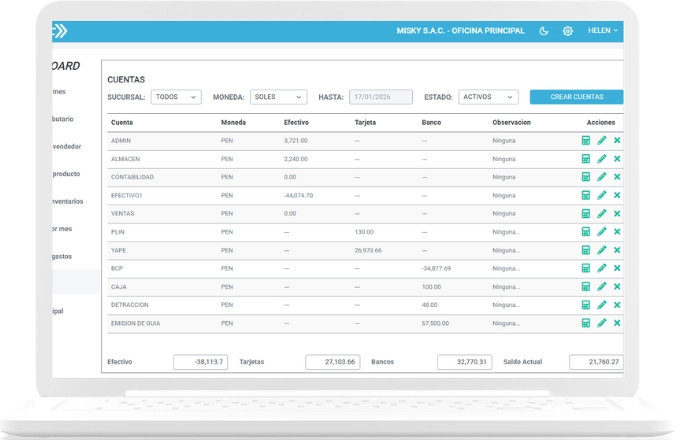Select the 'gastos' sidebar item
675x440 pixels.
pyautogui.click(x=62, y=257)
